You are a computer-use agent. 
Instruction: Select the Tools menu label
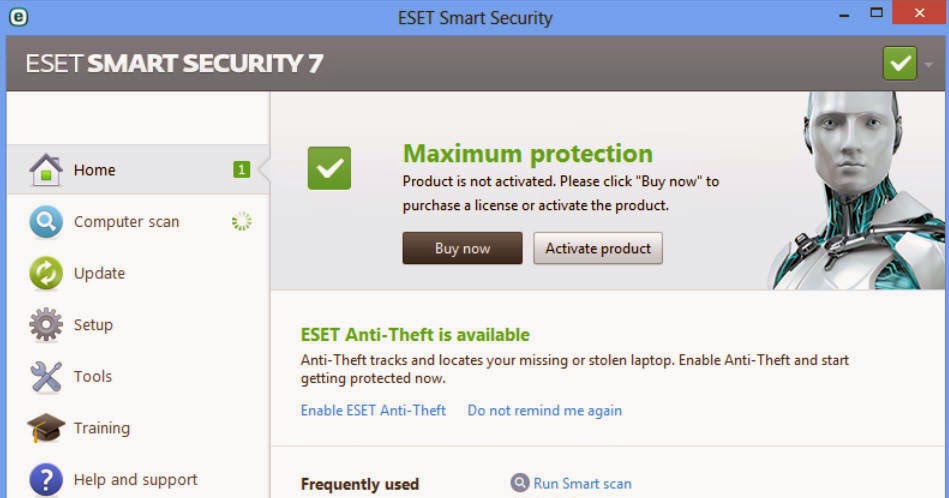pyautogui.click(x=93, y=376)
